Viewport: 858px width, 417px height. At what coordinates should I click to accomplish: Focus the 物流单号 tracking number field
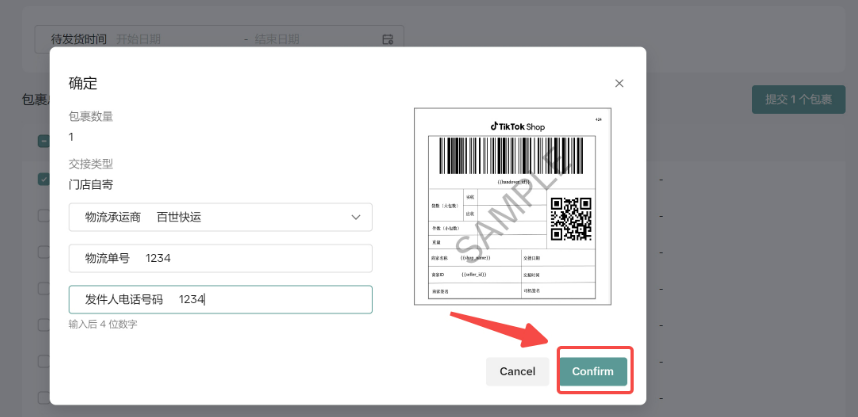pyautogui.click(x=220, y=258)
